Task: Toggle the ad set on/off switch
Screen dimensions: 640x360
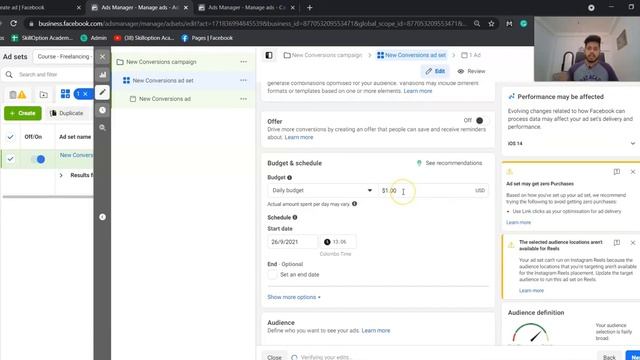Action: click(38, 159)
